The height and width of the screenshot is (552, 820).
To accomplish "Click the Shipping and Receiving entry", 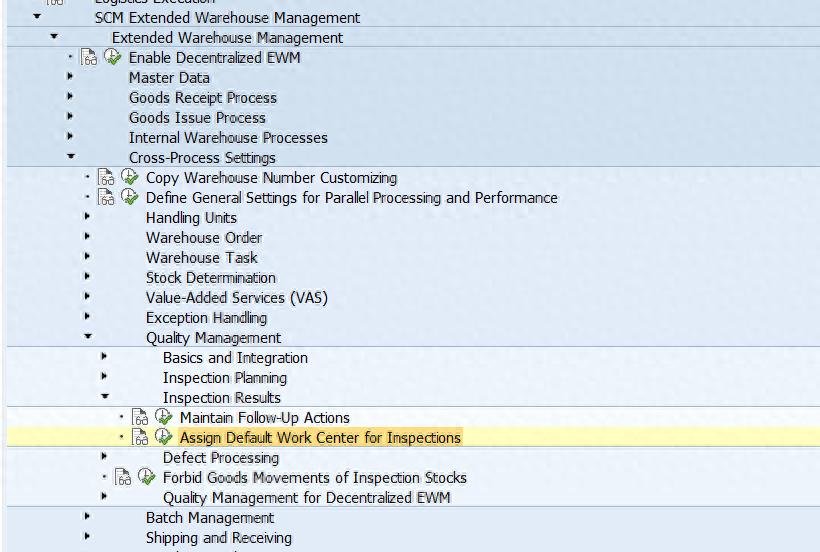I will coord(218,538).
